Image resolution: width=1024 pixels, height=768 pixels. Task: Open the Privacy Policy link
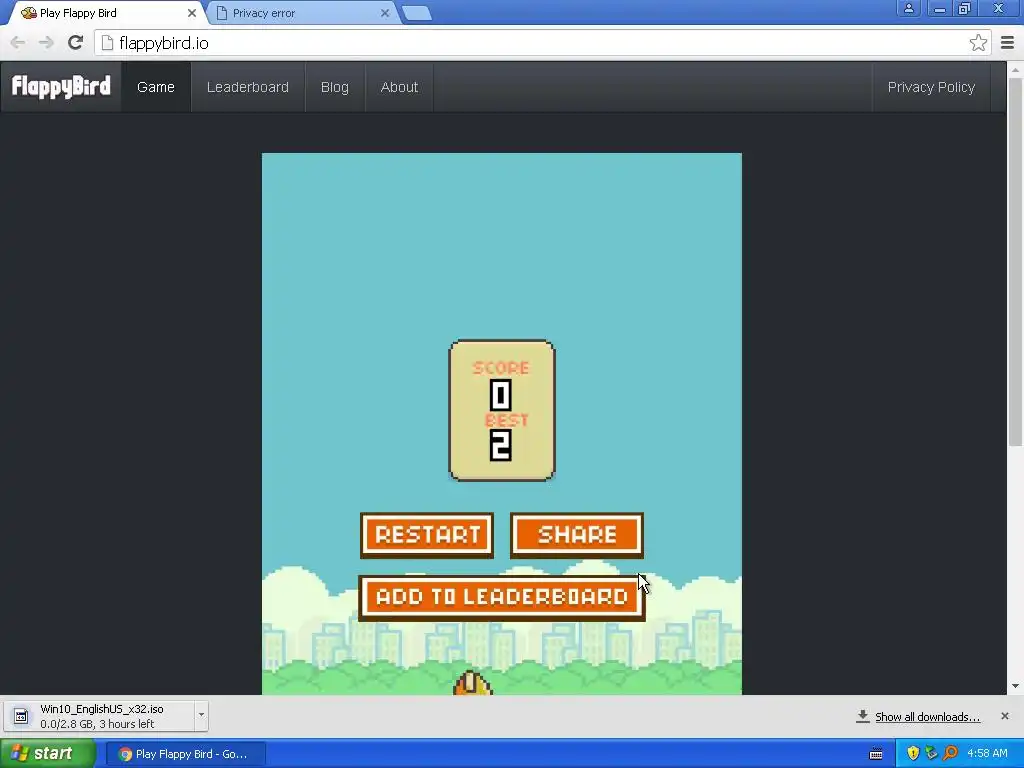tap(931, 87)
